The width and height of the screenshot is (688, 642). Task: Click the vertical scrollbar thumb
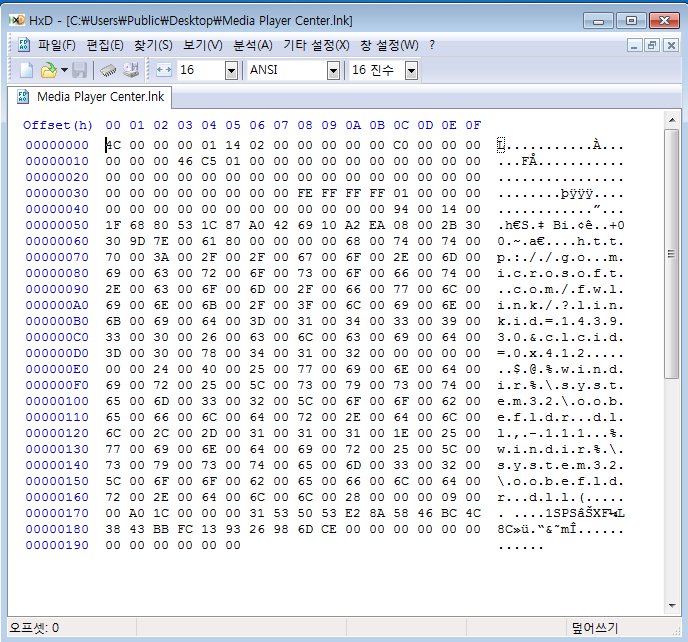tap(672, 254)
